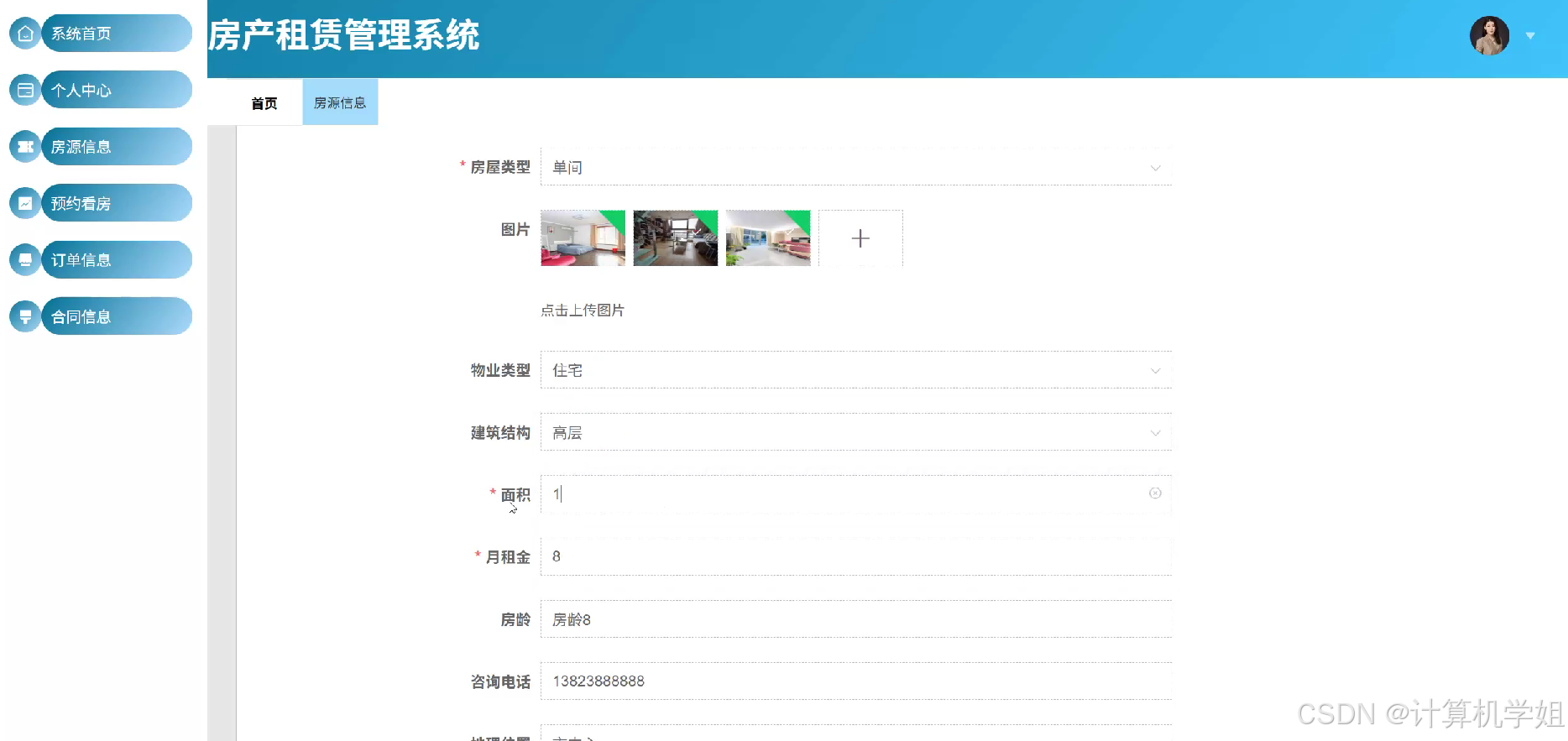The height and width of the screenshot is (741, 1568).
Task: Open the 房屋类型 dropdown showing 单间
Action: 856,167
